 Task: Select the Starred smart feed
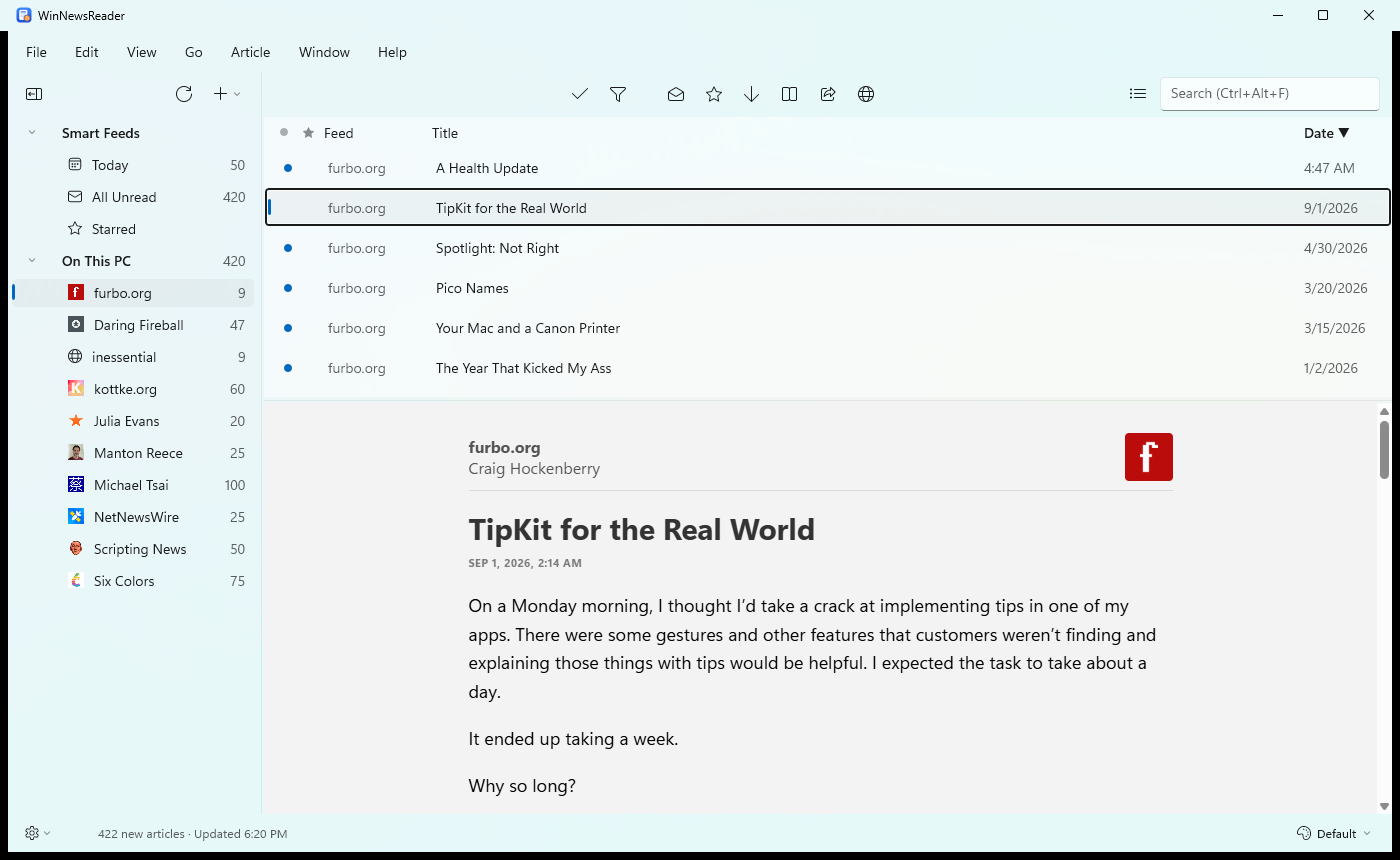(x=133, y=229)
